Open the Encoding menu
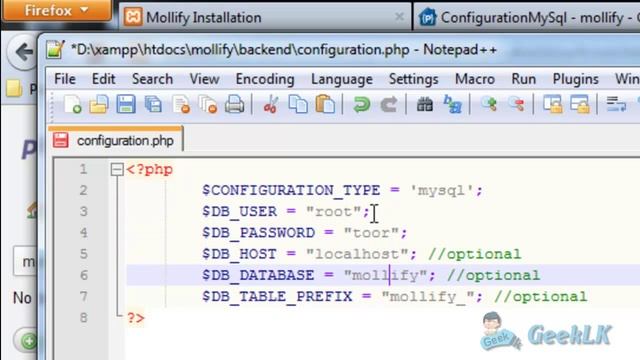Screen dimensions: 640x360 265,79
